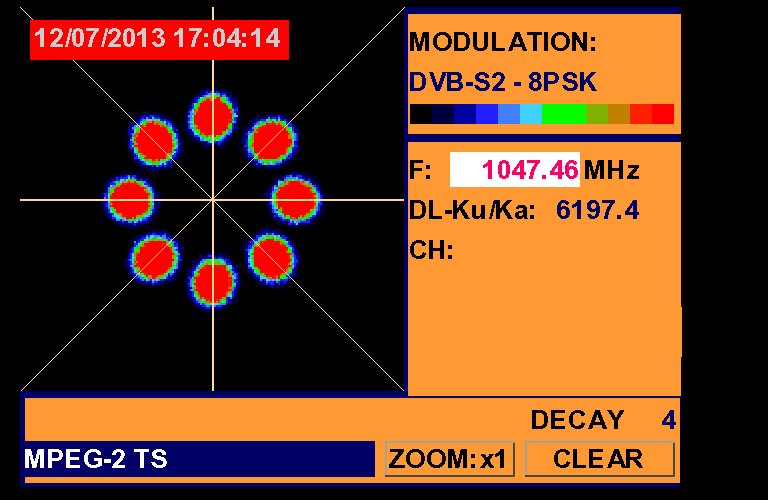Click the leftmost constellation point
Screen dimensions: 768x500
tap(131, 199)
